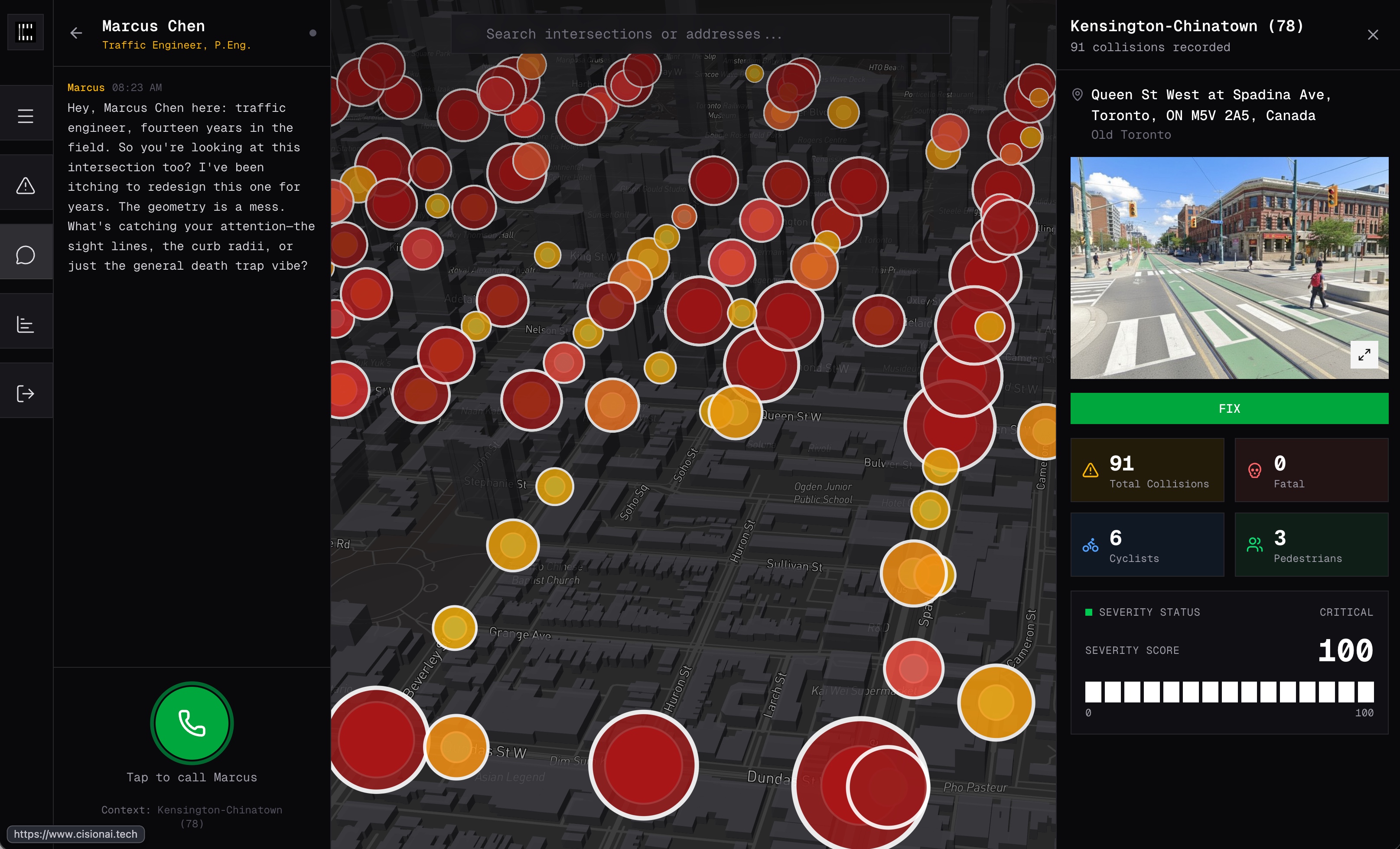Select the 91 Total Collisions card
The width and height of the screenshot is (1400, 849).
point(1146,470)
